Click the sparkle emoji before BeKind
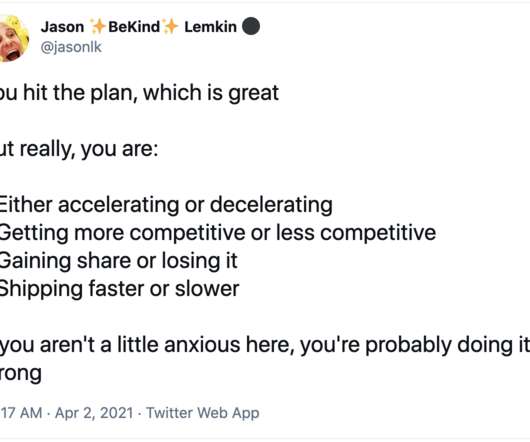This screenshot has height=442, width=530. point(98,27)
